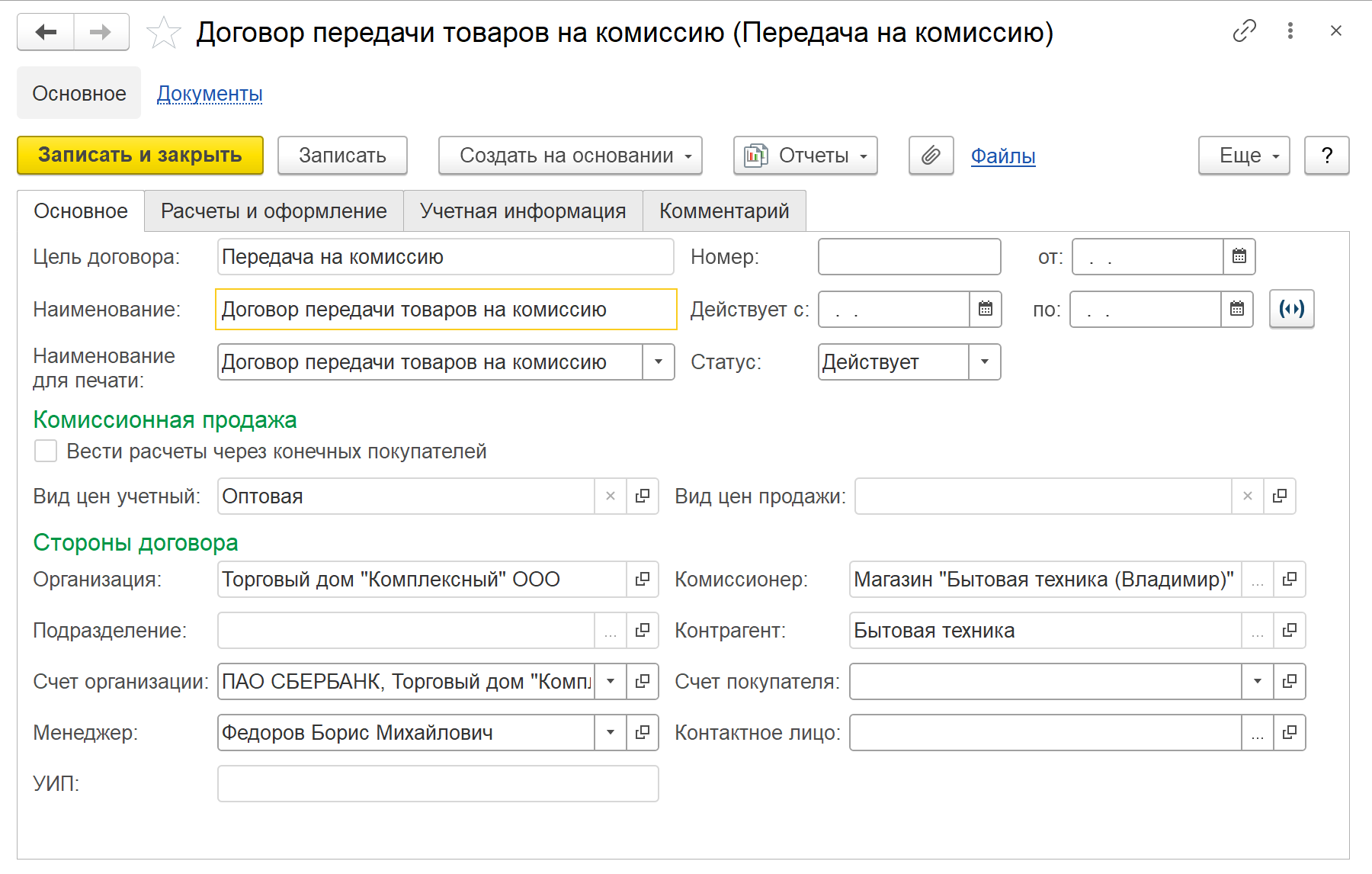Expand the Менеджер dropdown arrow
This screenshot has height=874, width=1372.
(611, 733)
